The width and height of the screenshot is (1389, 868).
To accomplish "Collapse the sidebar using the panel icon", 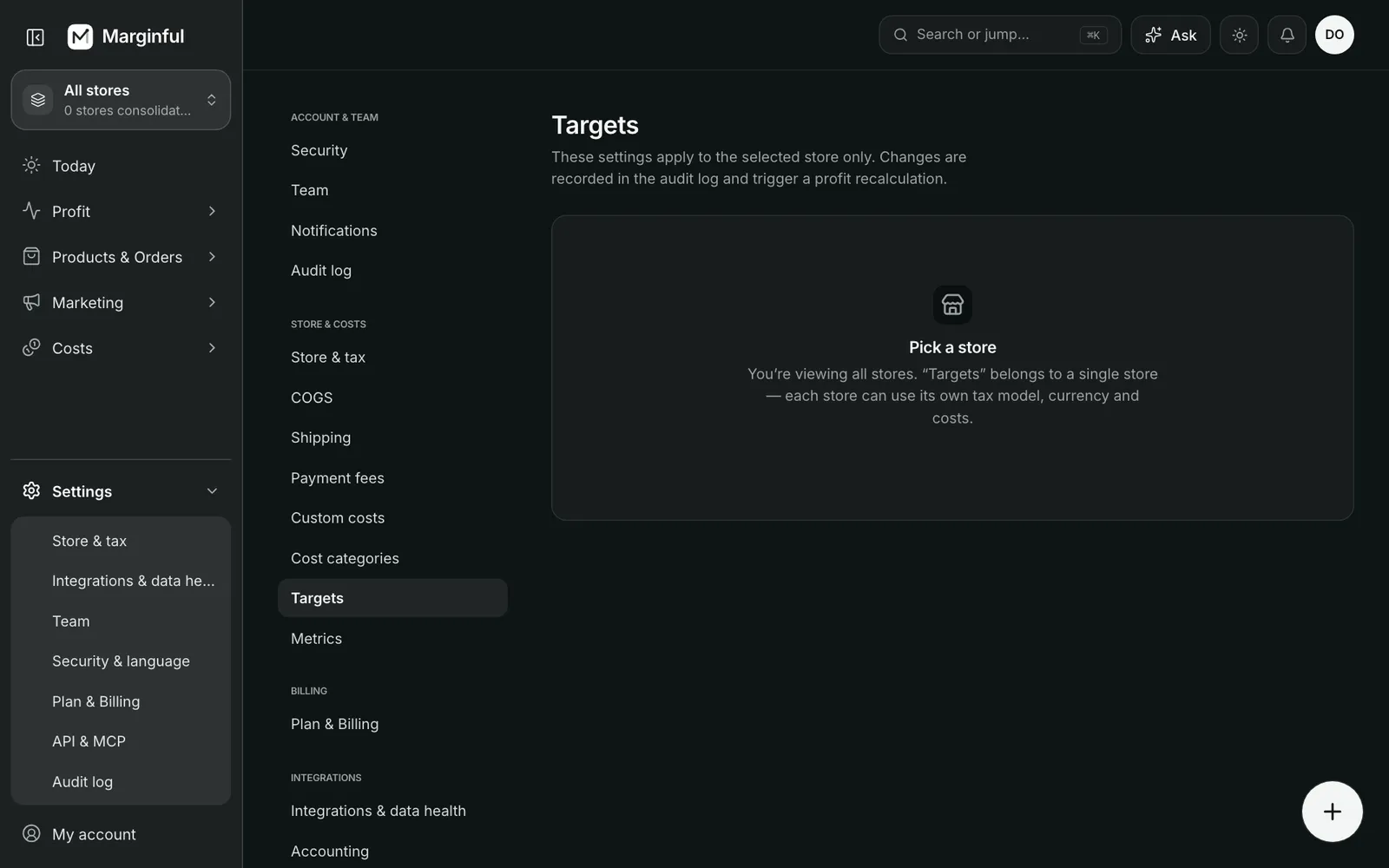I will pos(35,36).
